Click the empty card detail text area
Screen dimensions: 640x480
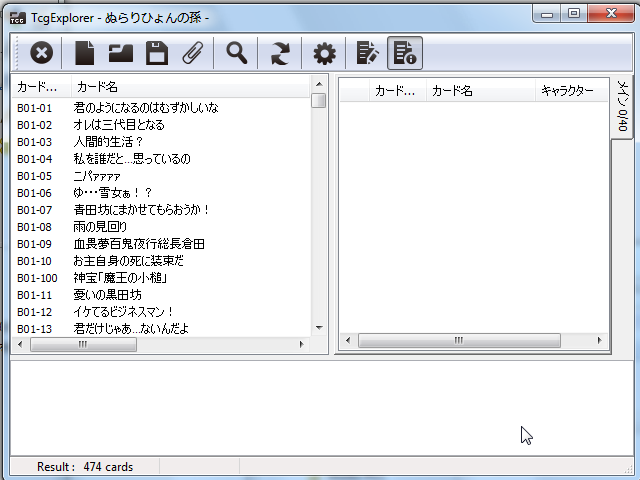(x=322, y=408)
